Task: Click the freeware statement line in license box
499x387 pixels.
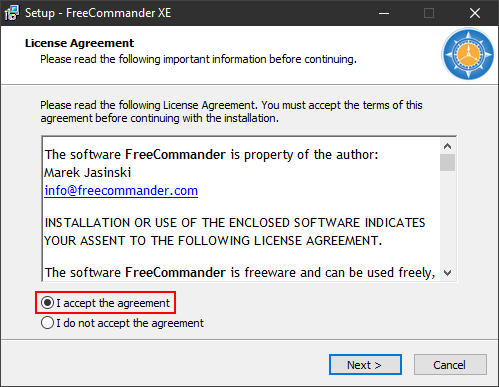Action: 240,273
